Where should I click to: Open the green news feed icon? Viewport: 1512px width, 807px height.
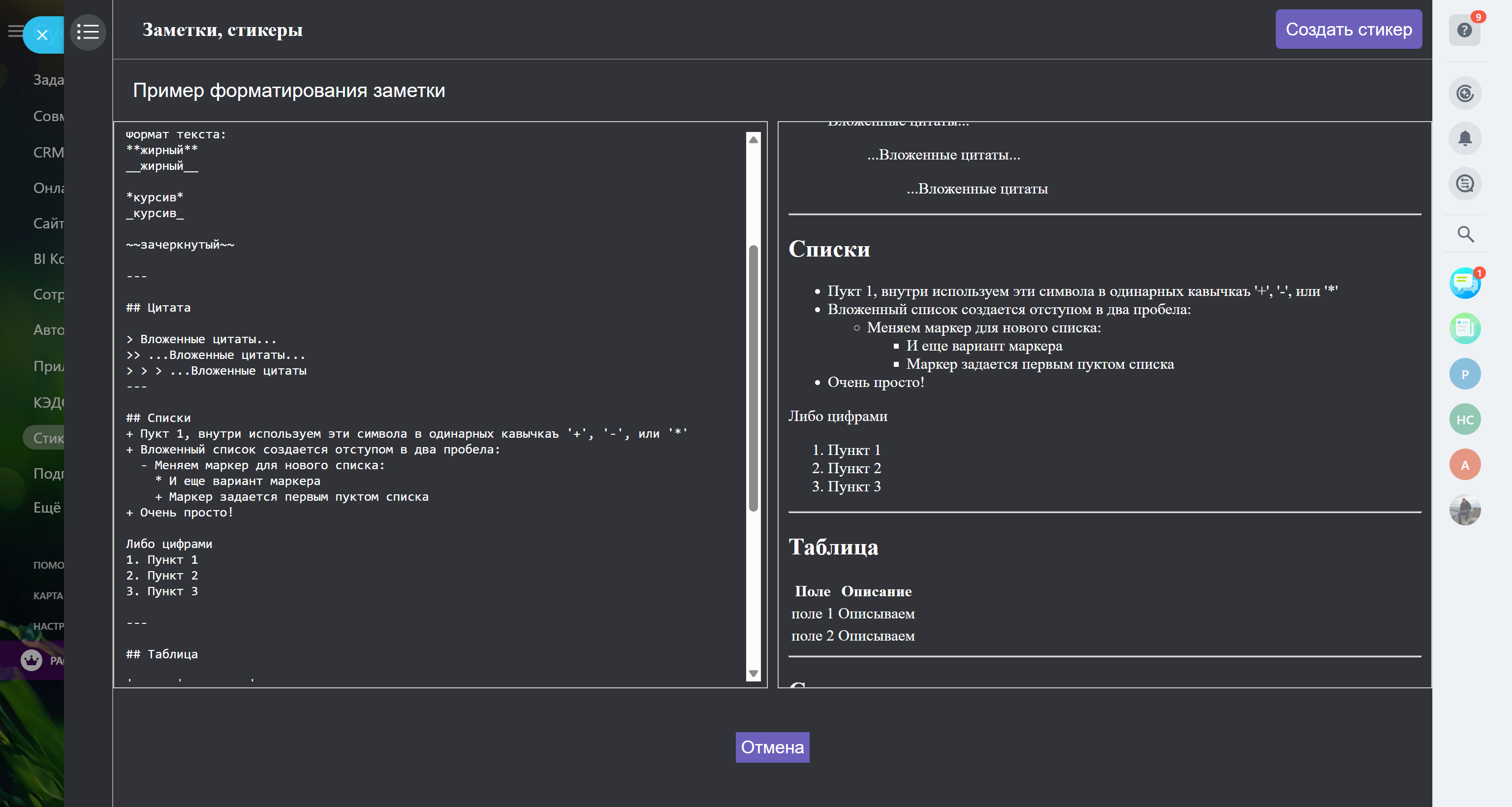(1465, 328)
